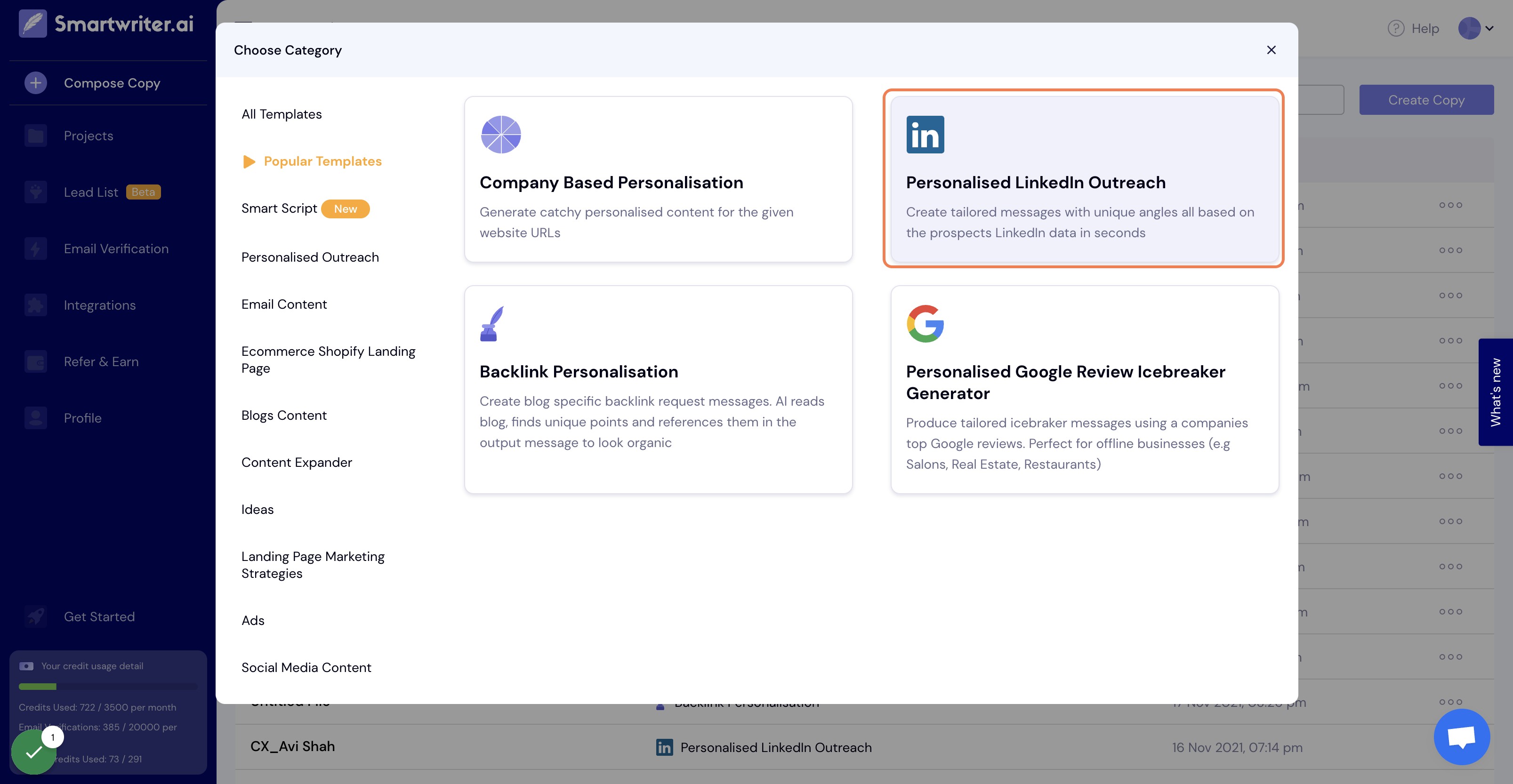Select Ecommerce Shopify Landing Page category
Viewport: 1513px width, 784px height.
328,360
